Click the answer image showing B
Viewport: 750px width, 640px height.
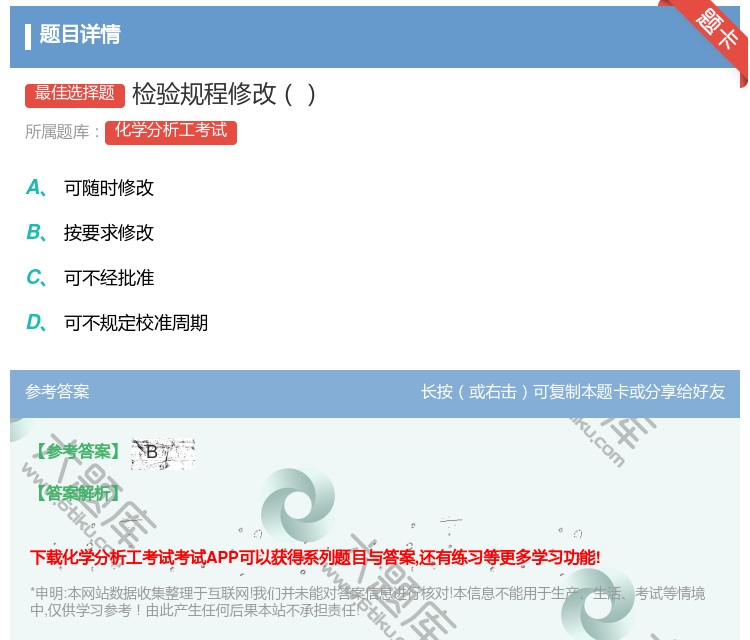coord(163,453)
